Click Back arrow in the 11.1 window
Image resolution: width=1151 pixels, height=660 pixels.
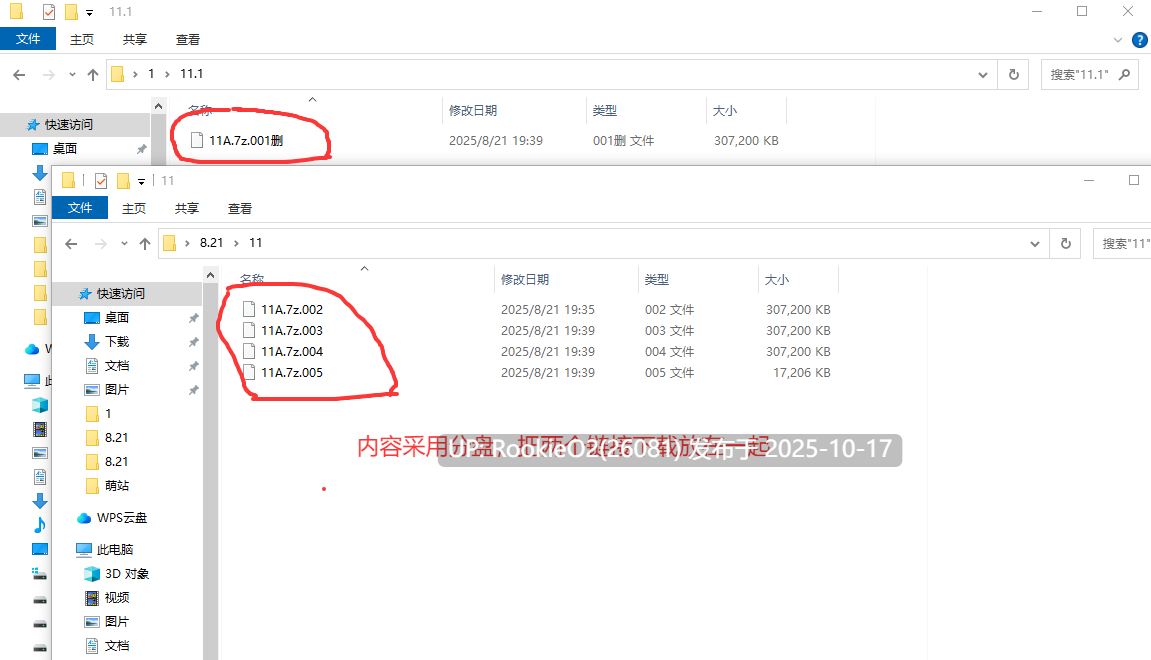point(20,74)
